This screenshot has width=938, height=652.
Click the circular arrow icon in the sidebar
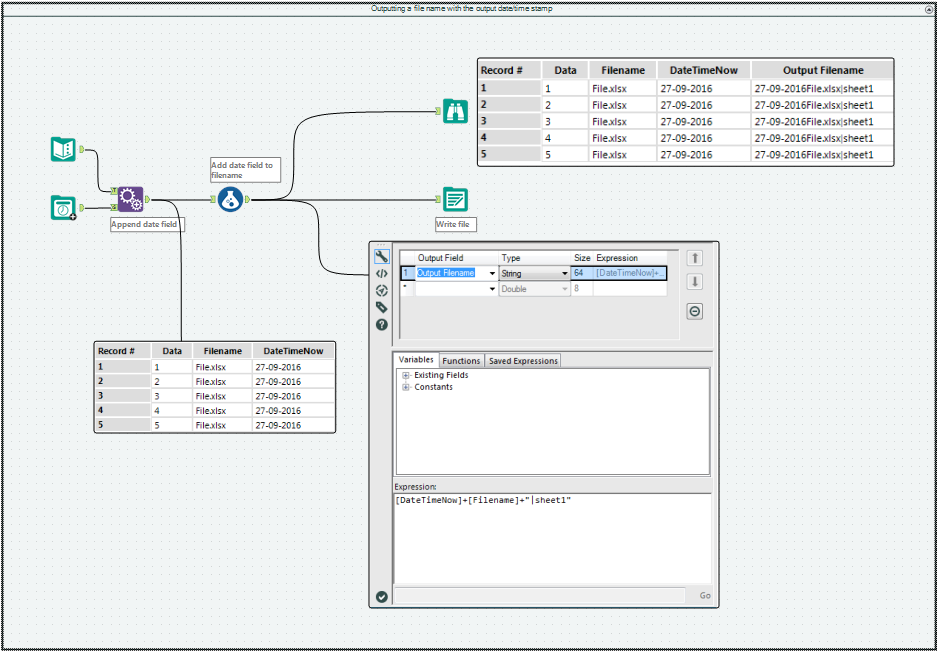click(x=381, y=290)
